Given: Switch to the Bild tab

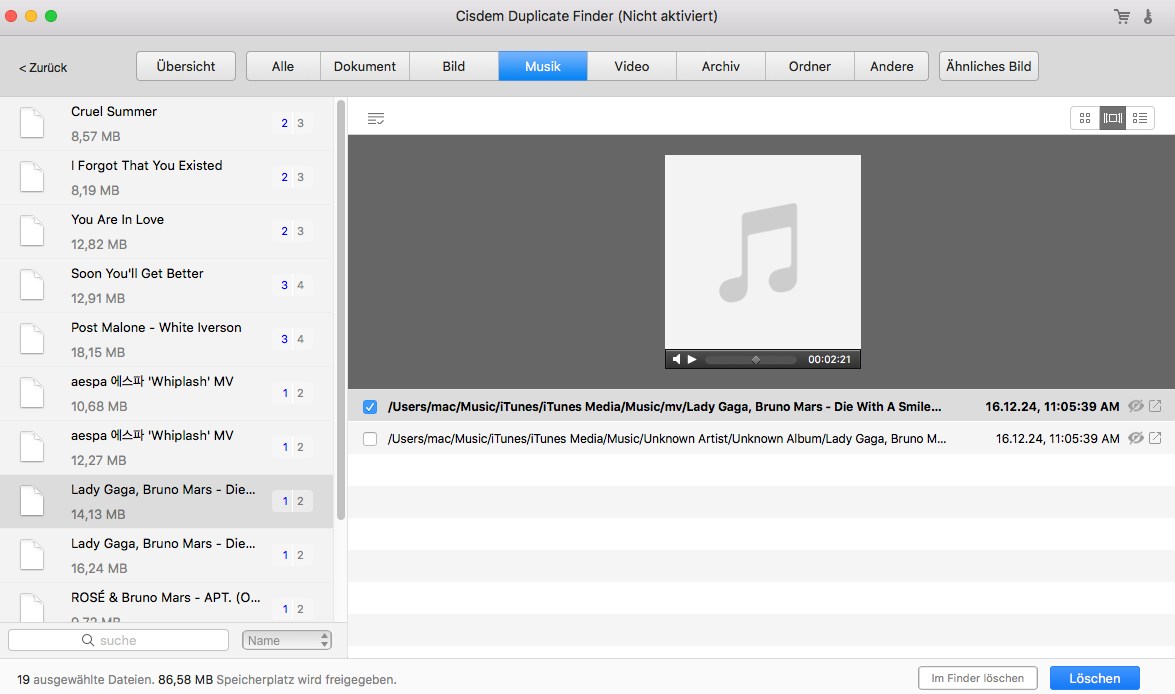Looking at the screenshot, I should tap(453, 66).
